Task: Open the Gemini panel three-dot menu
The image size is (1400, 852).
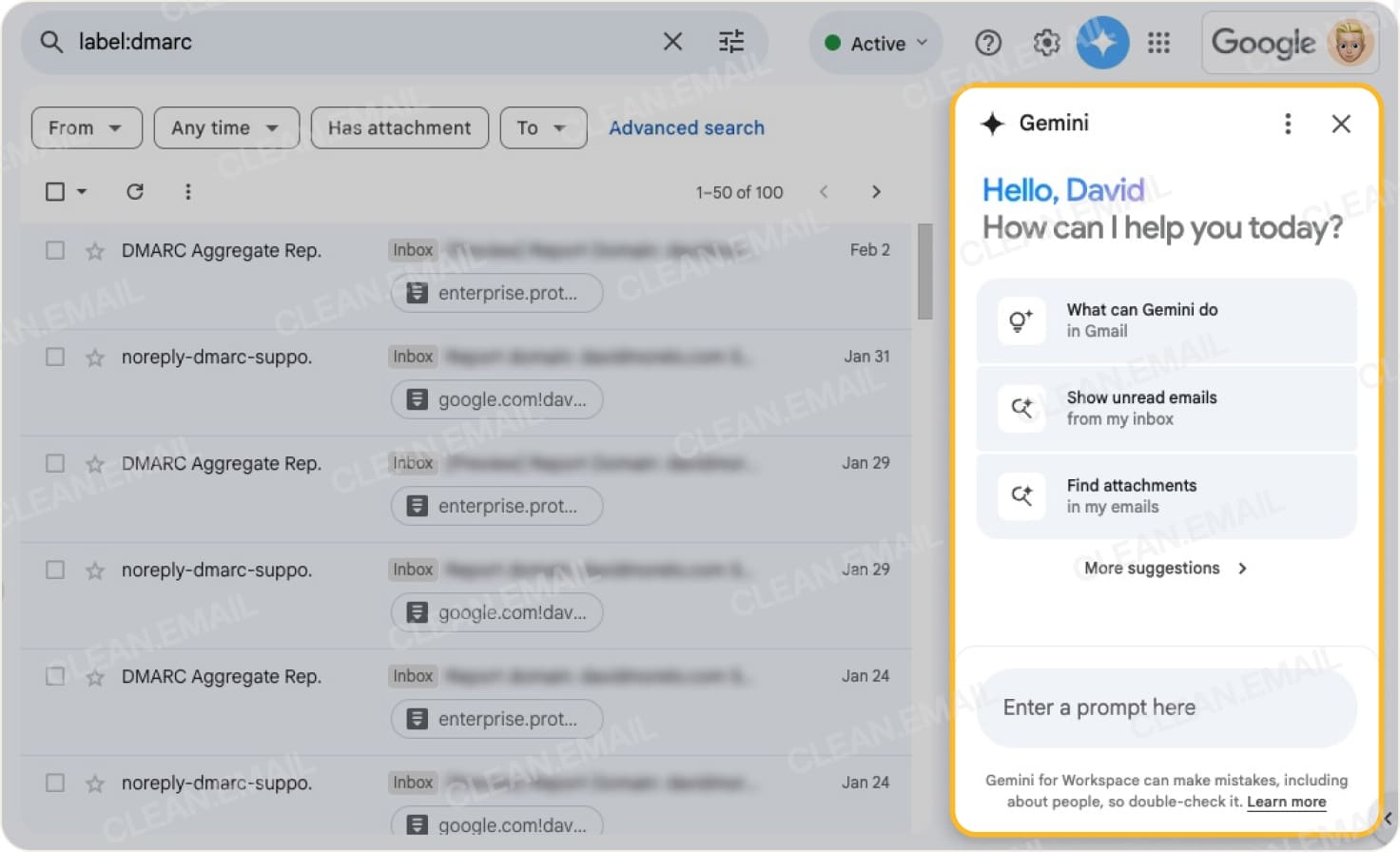Action: pos(1288,124)
